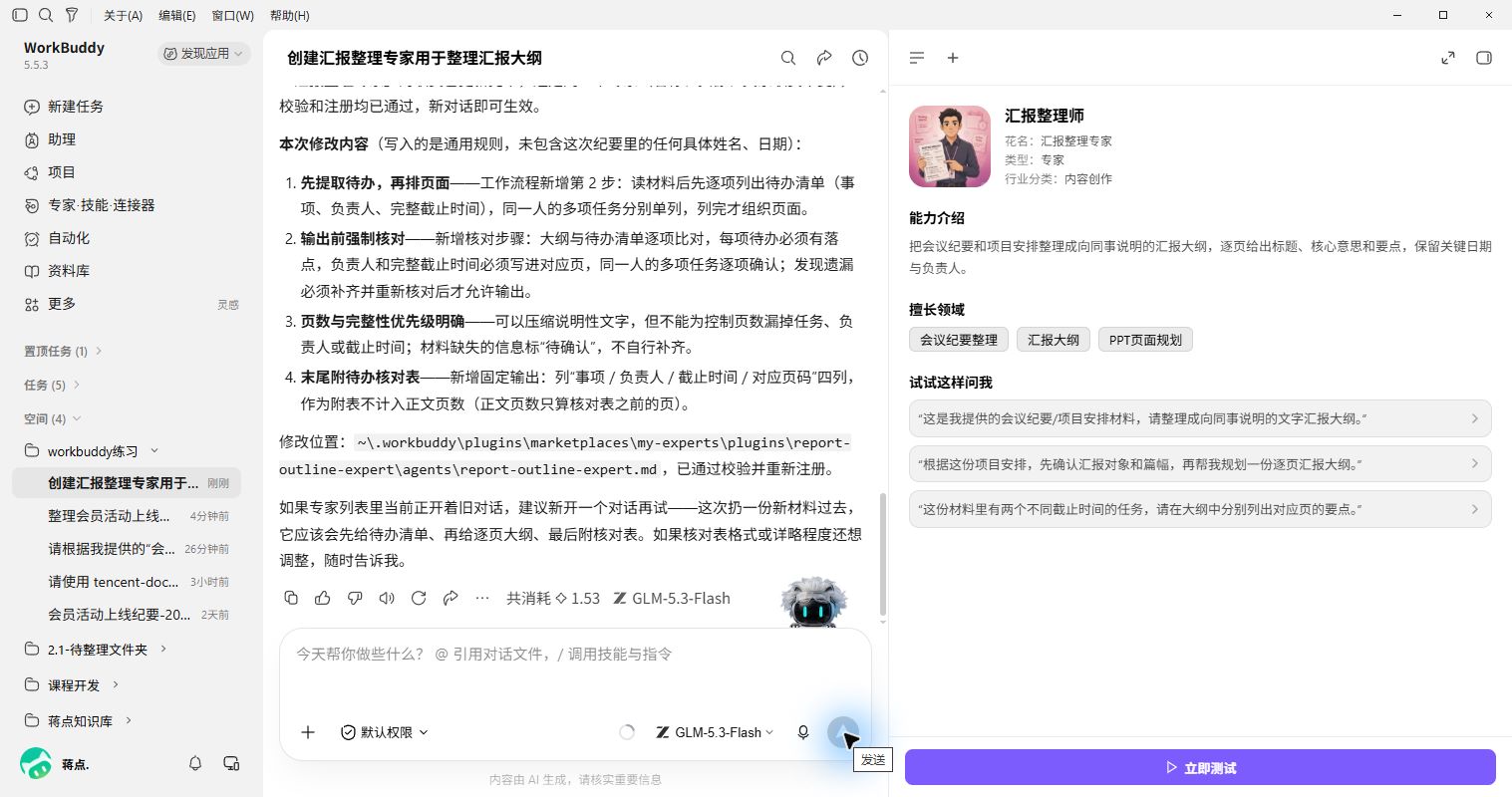Image resolution: width=1512 pixels, height=797 pixels.
Task: Open GLM-5.3-Flash model selector
Action: (x=714, y=732)
